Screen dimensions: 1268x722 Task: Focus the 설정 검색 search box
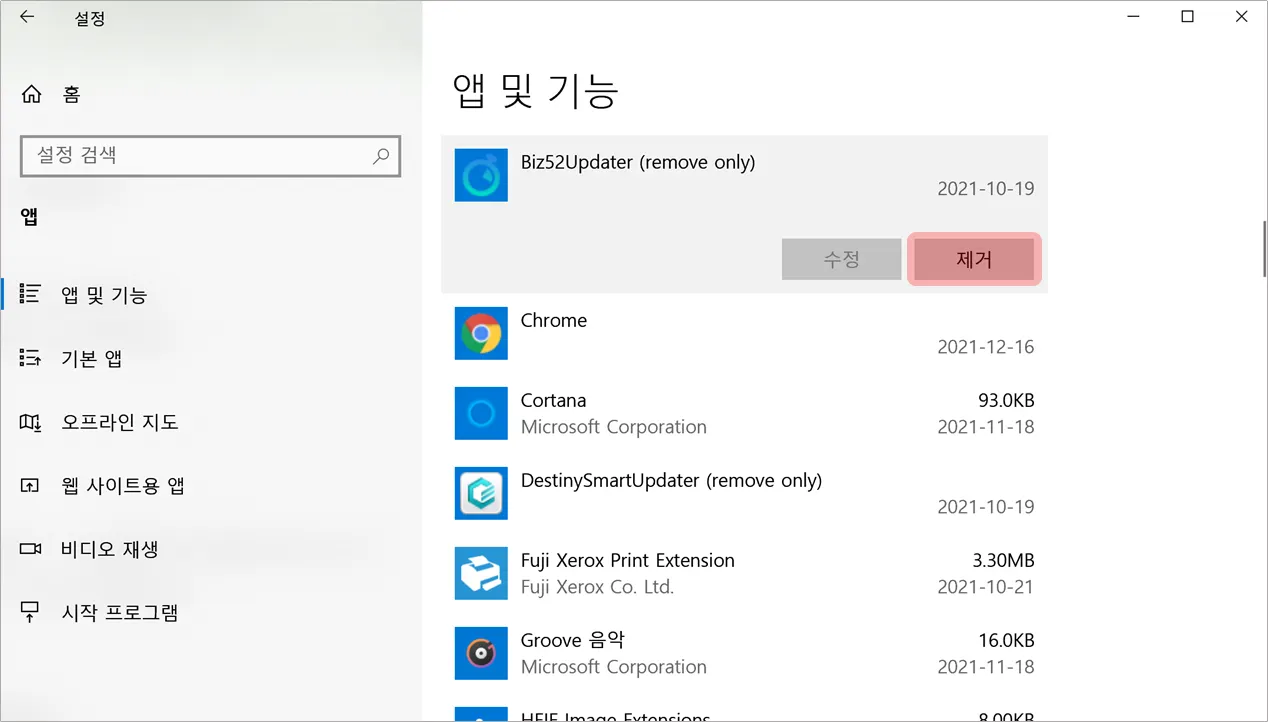point(210,156)
